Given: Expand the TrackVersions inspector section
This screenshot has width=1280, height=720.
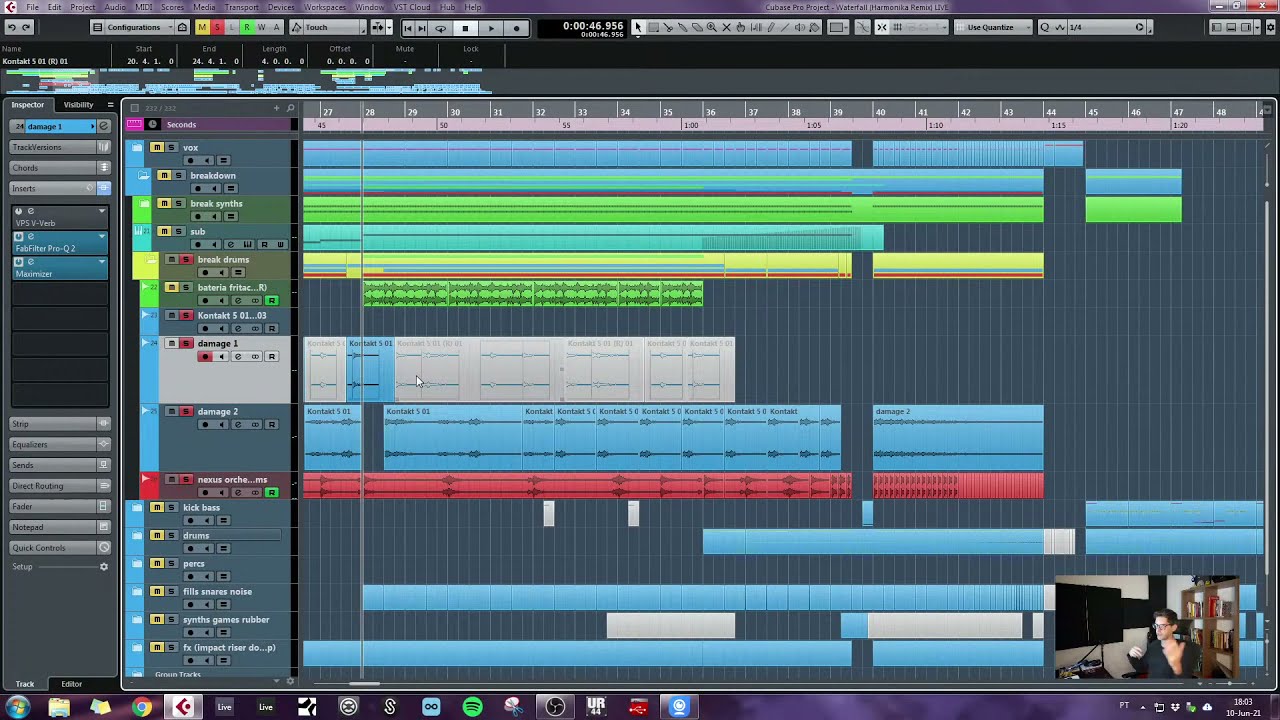Looking at the screenshot, I should click(x=59, y=147).
